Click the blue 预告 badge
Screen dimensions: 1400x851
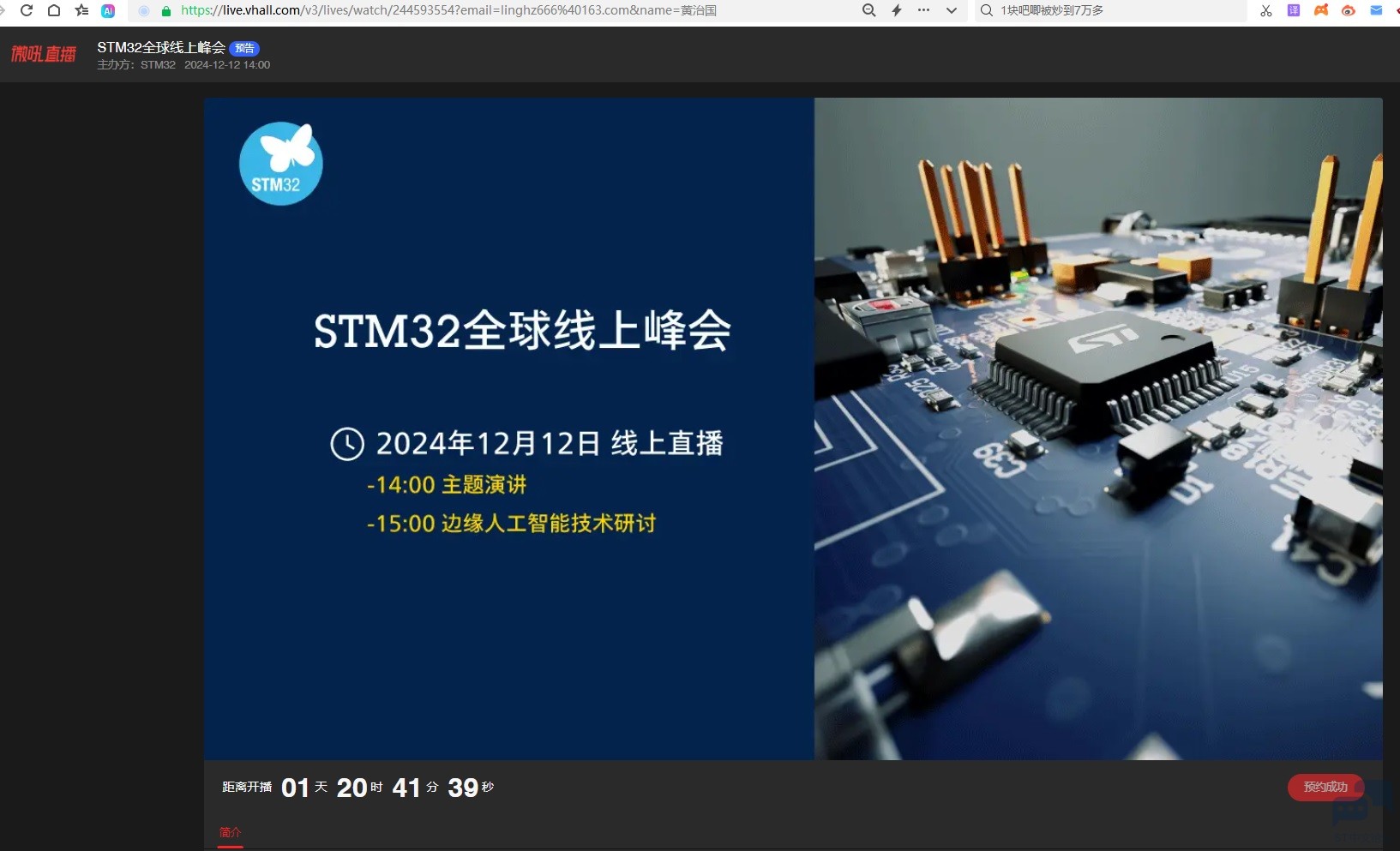click(x=244, y=48)
